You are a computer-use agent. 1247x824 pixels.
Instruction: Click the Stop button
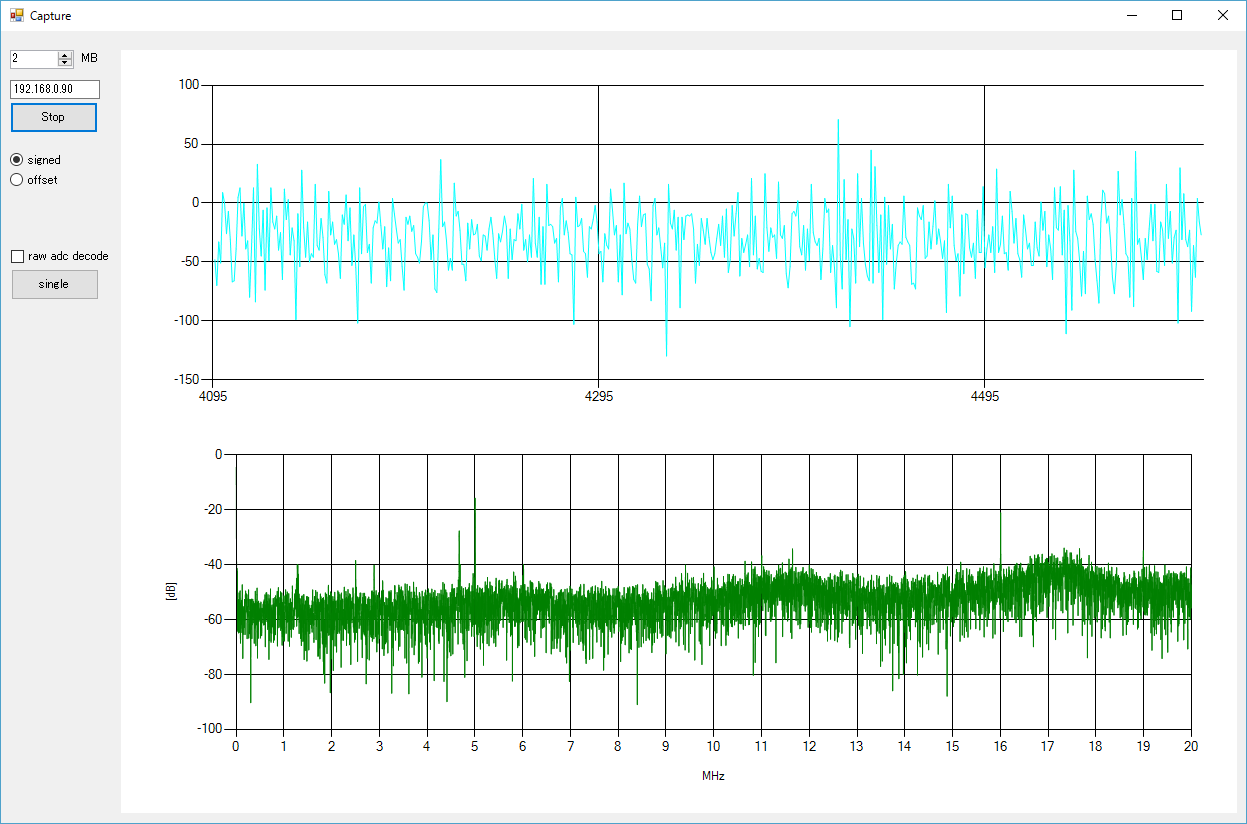pos(54,117)
